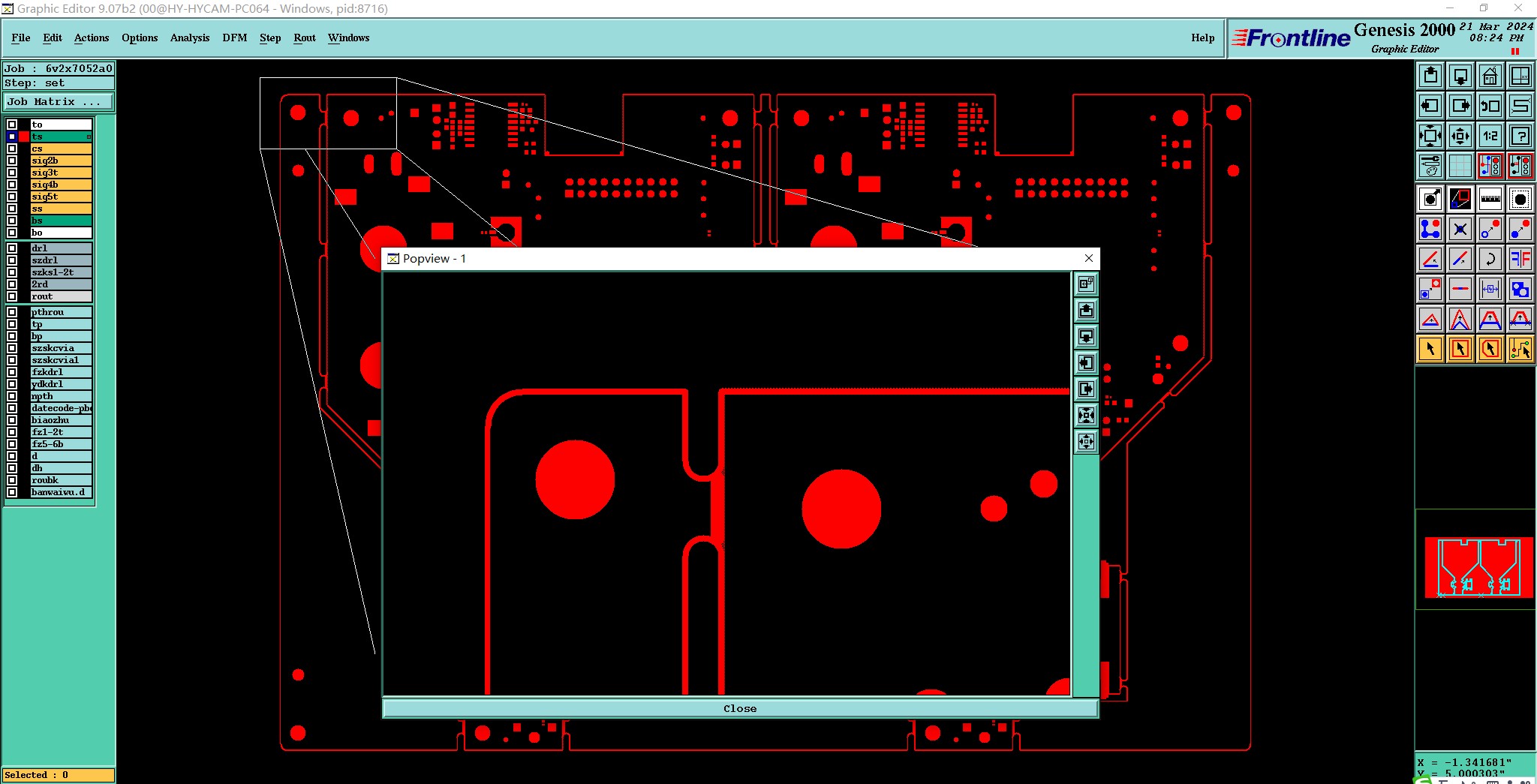Select the measure ruler tool
The image size is (1537, 784).
coord(1490,199)
